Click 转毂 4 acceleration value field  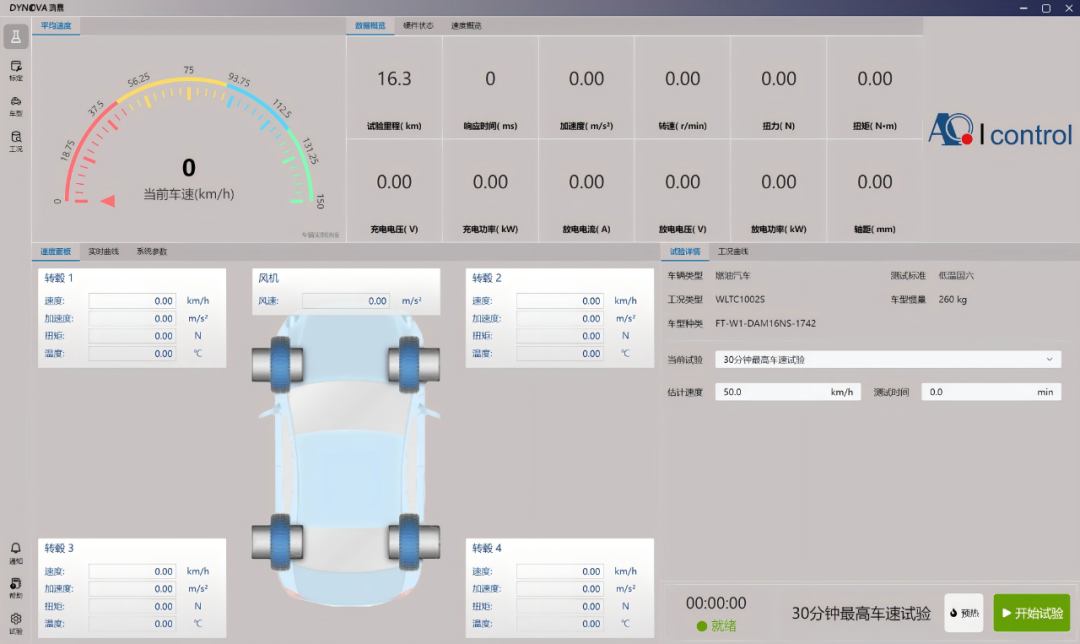click(560, 589)
